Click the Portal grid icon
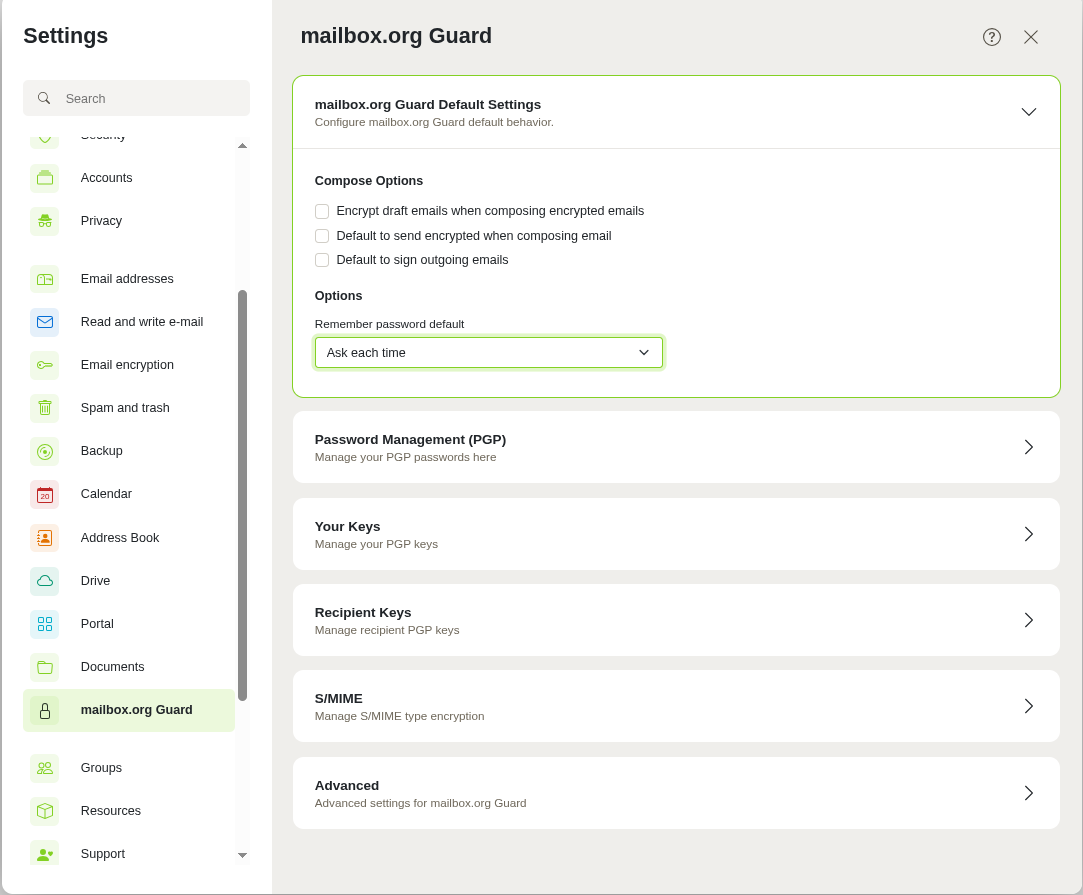Image resolution: width=1083 pixels, height=895 pixels. tap(45, 624)
